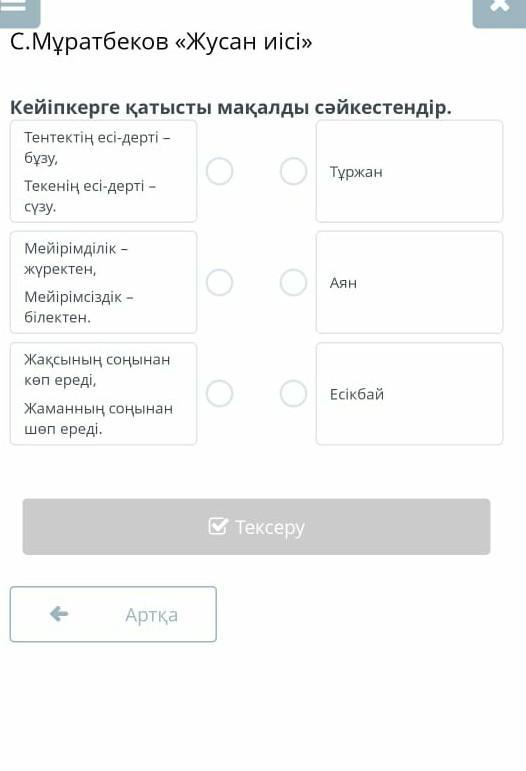
Task: Select radio next to Мейірімділік жүректен proverb
Action: point(219,282)
